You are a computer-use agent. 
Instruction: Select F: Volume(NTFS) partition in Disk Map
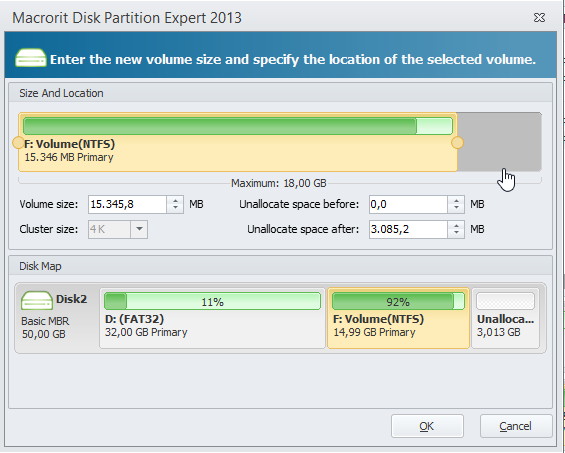click(398, 318)
